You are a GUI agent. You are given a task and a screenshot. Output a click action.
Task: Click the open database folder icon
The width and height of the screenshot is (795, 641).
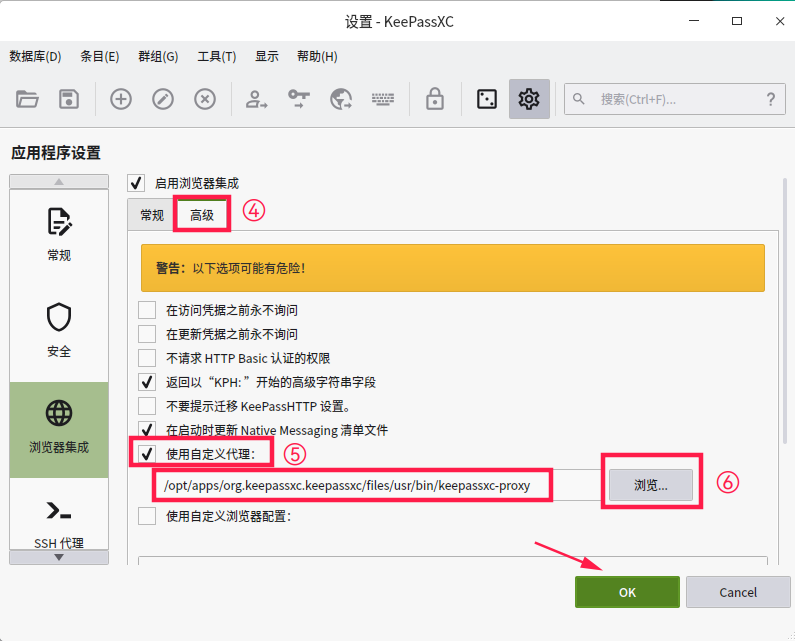(27, 99)
